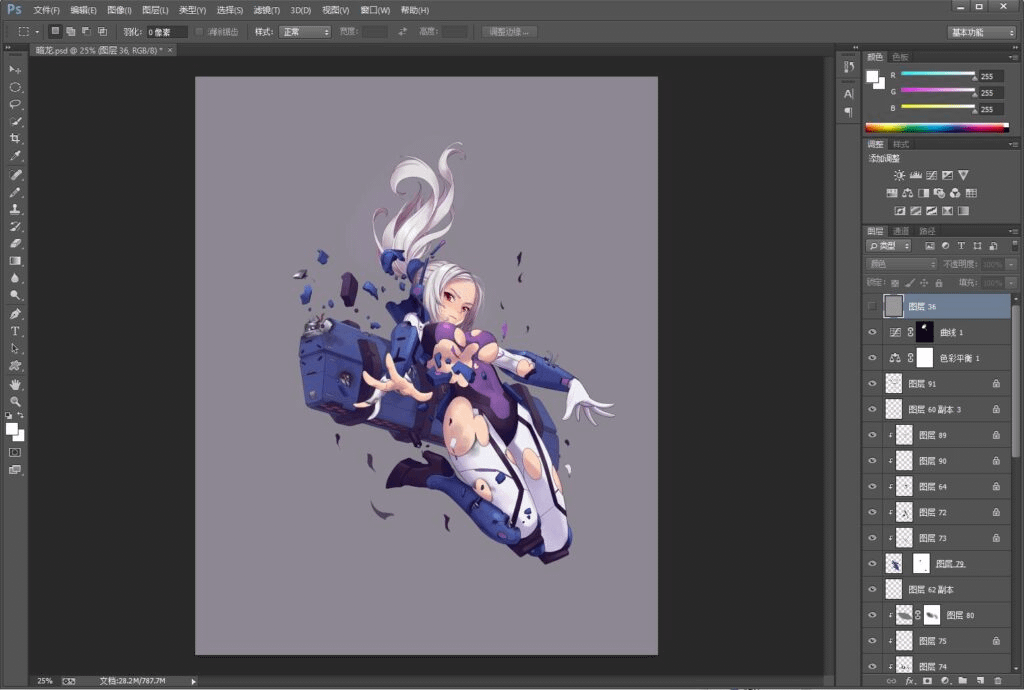Click the 调整边缘 button

(x=509, y=31)
